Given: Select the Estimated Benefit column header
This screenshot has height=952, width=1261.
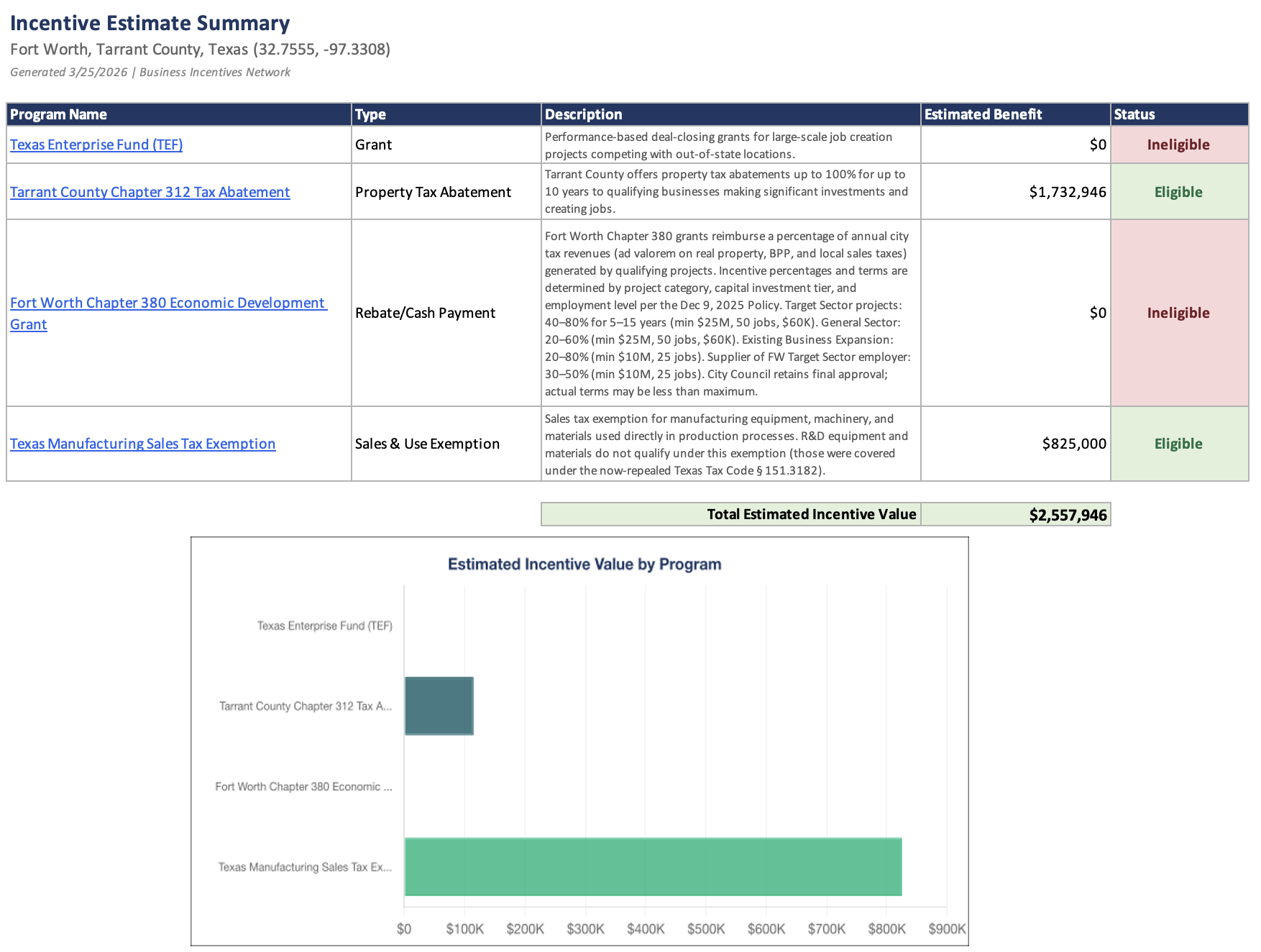Looking at the screenshot, I should tap(983, 114).
